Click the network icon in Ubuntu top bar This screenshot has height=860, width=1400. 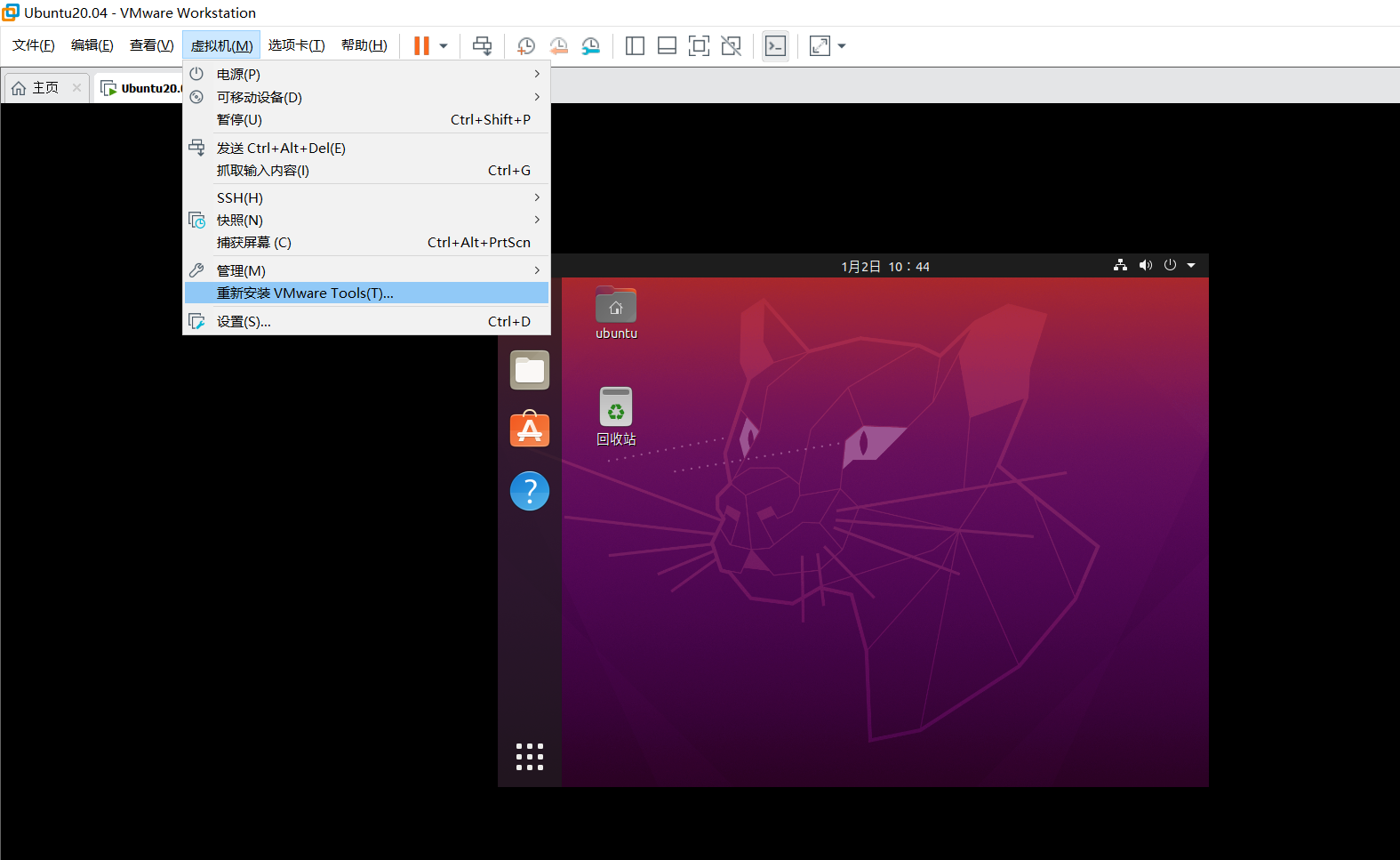pos(1121,265)
